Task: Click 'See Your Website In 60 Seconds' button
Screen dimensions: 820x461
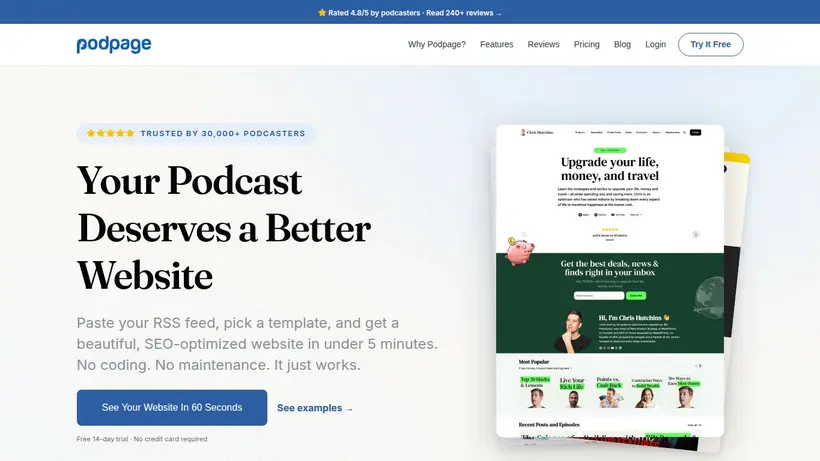Action: click(172, 407)
